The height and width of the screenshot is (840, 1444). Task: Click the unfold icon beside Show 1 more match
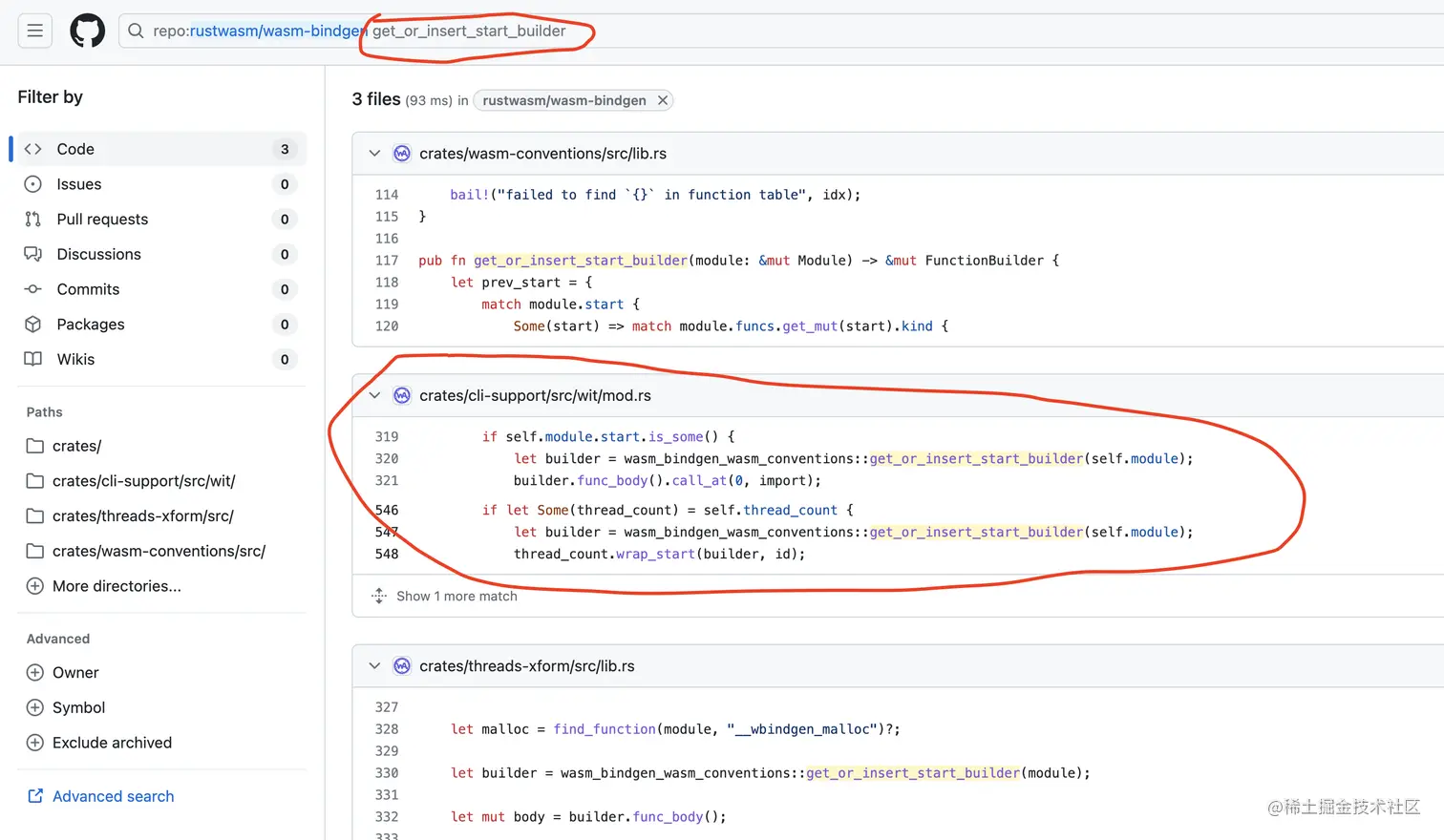[379, 596]
